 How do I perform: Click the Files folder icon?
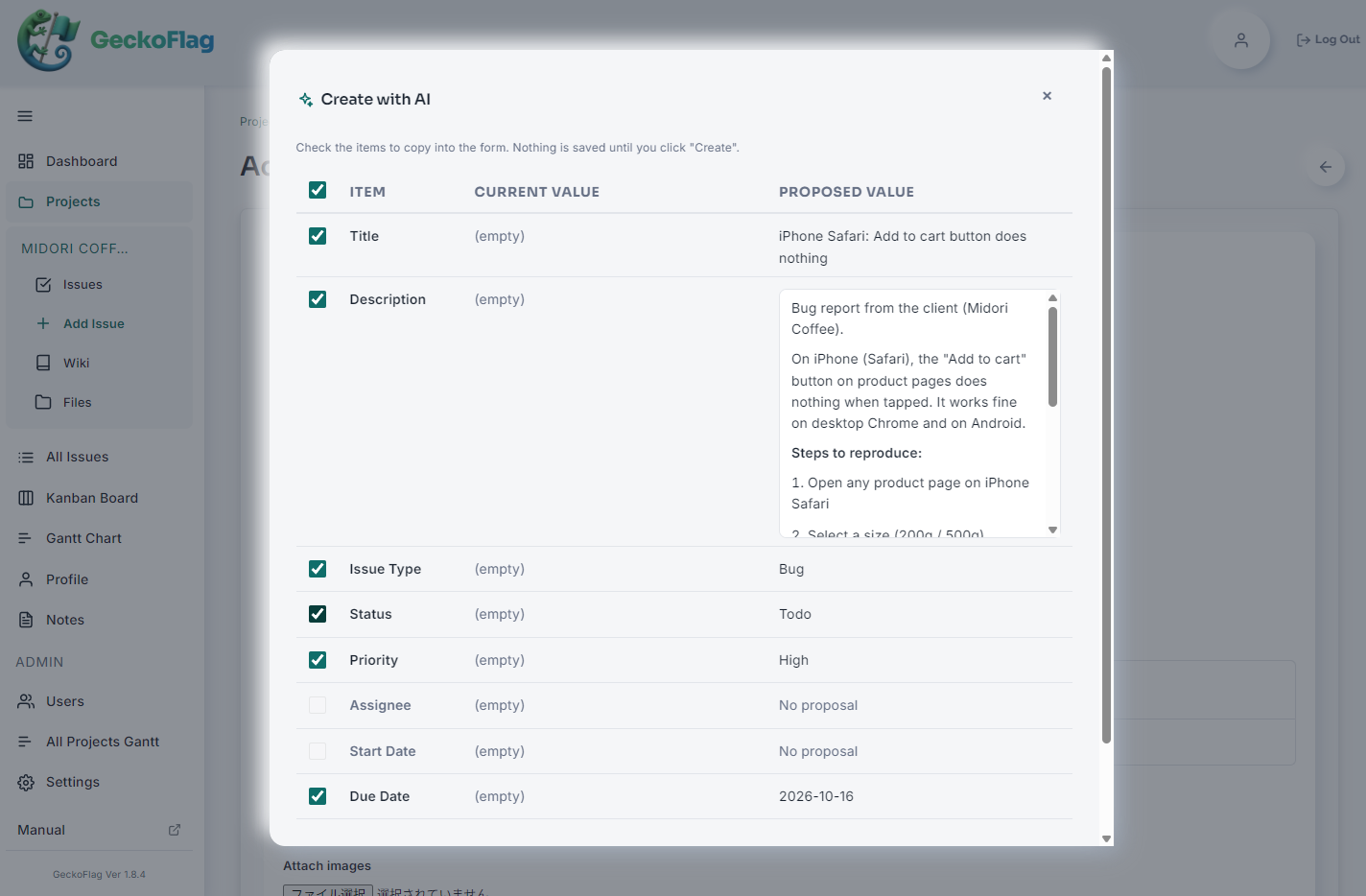43,402
